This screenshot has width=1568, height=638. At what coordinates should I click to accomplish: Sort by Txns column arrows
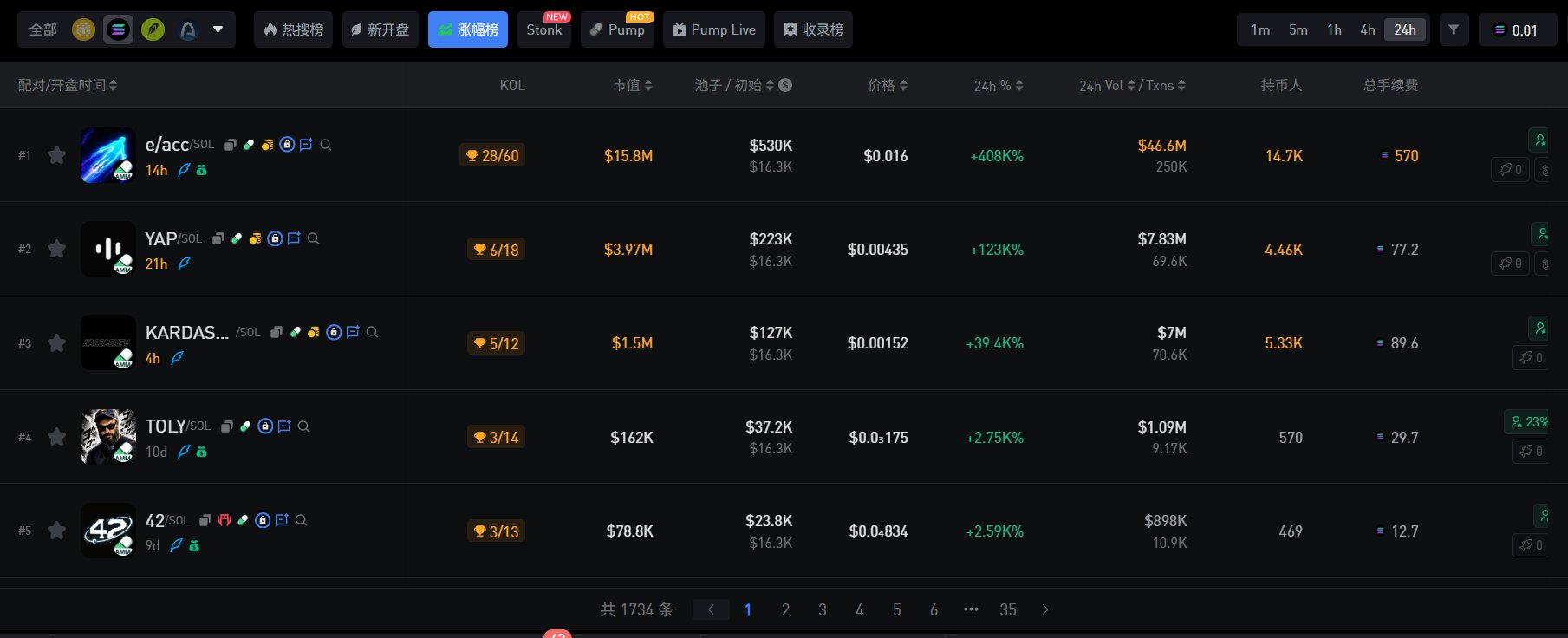coord(1182,85)
